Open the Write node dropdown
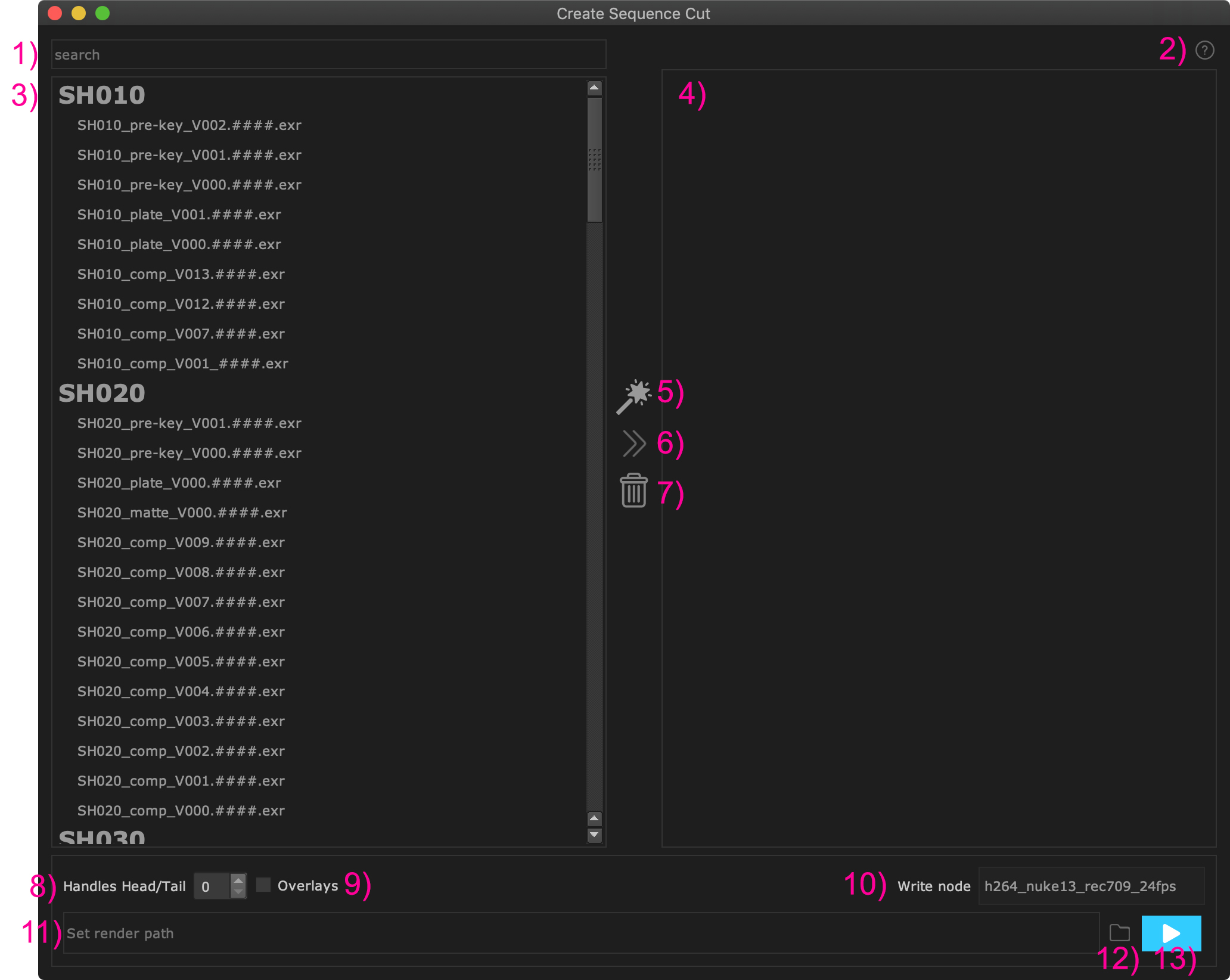This screenshot has height=980, width=1230. 1091,886
